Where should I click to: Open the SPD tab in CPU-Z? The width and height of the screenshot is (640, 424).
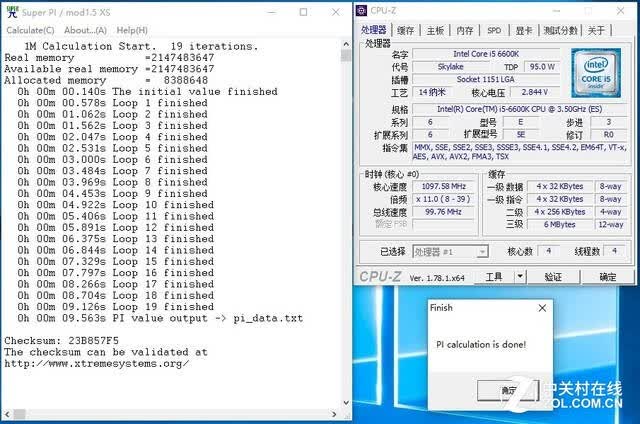[x=494, y=30]
